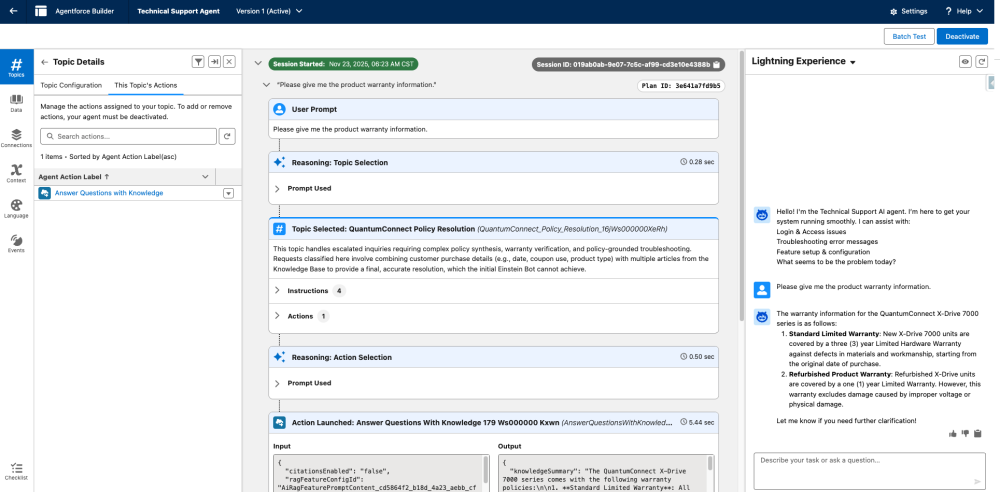Image resolution: width=1000 pixels, height=492 pixels.
Task: Copy the Session ID to clipboard
Action: [x=717, y=64]
